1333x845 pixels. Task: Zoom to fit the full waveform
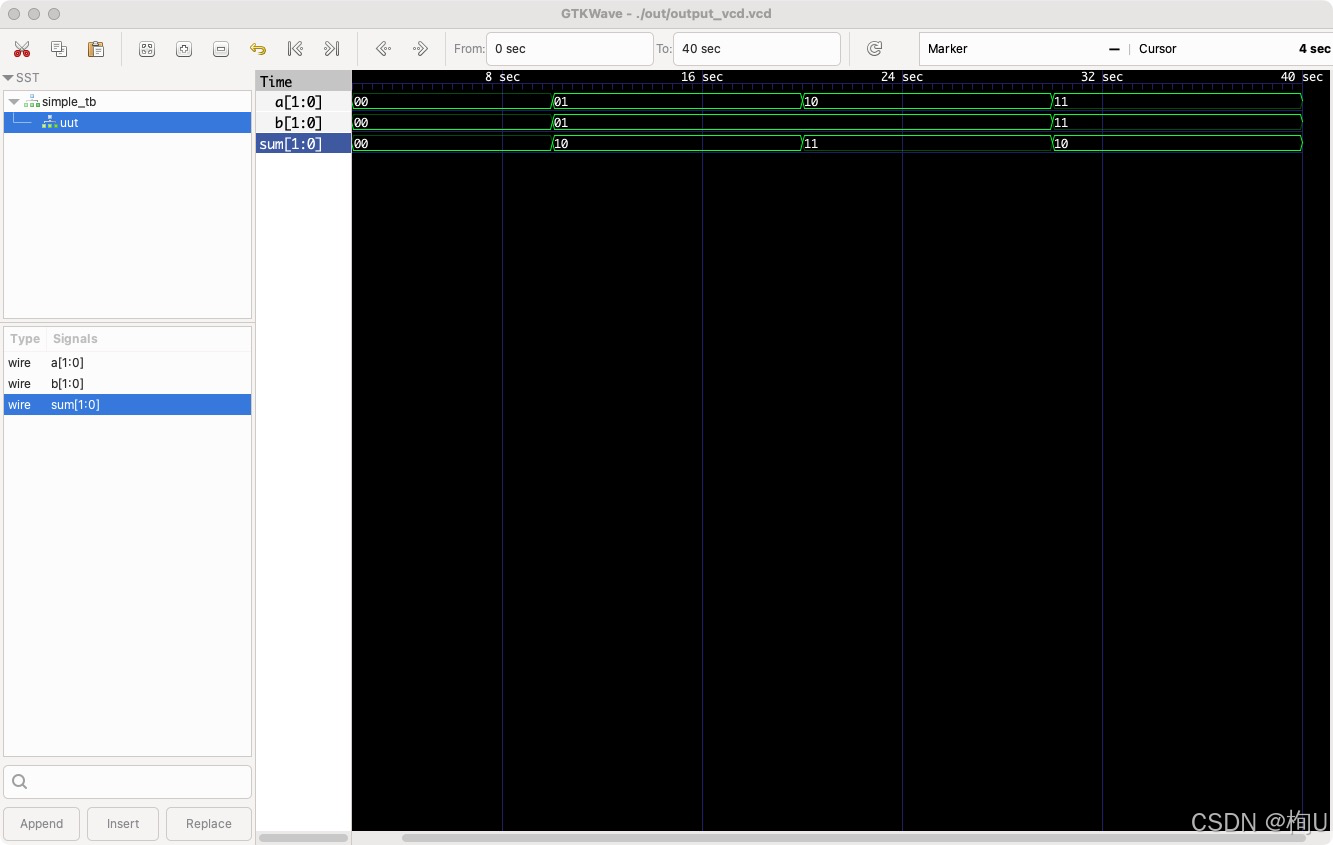(147, 48)
